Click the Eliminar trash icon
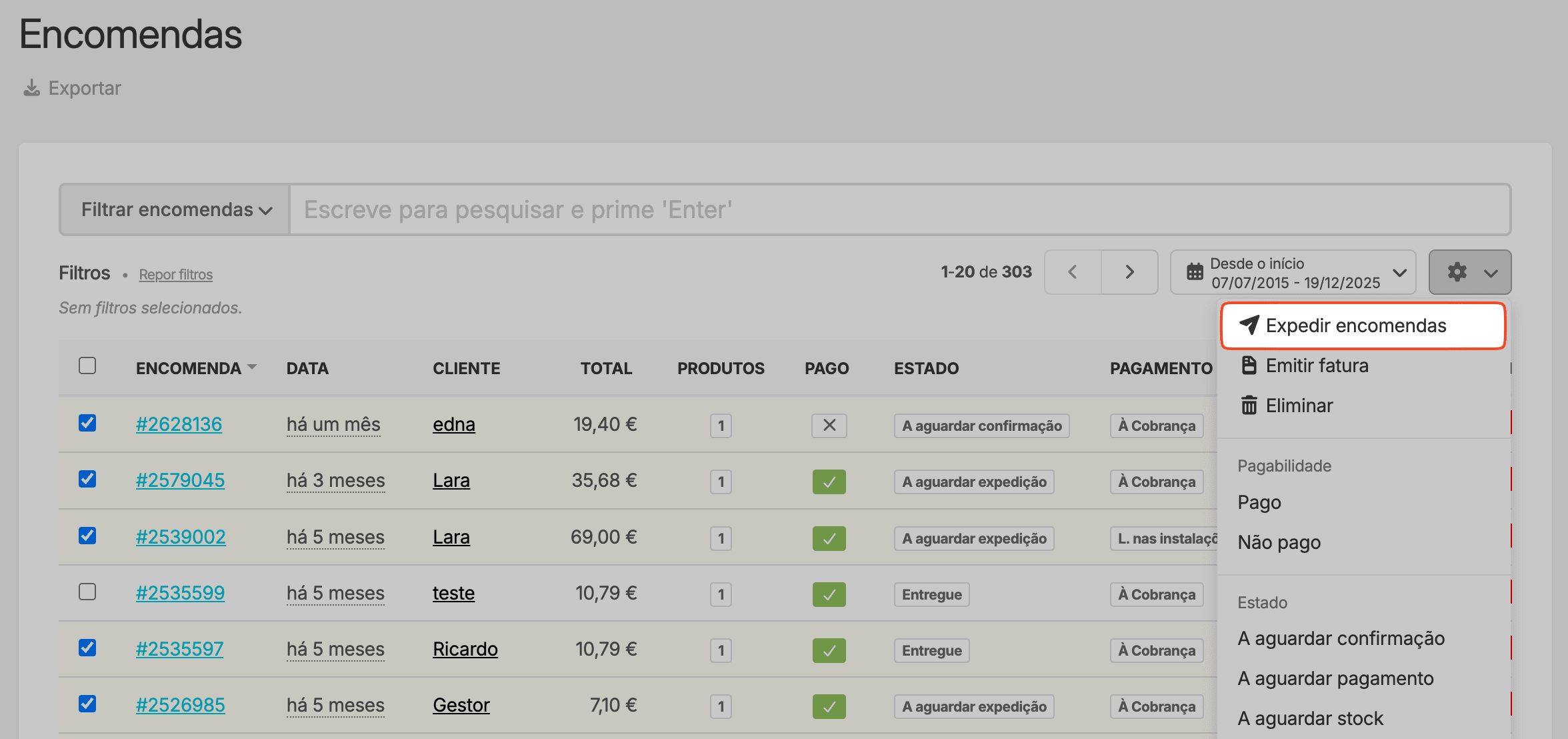1568x739 pixels. (x=1249, y=406)
